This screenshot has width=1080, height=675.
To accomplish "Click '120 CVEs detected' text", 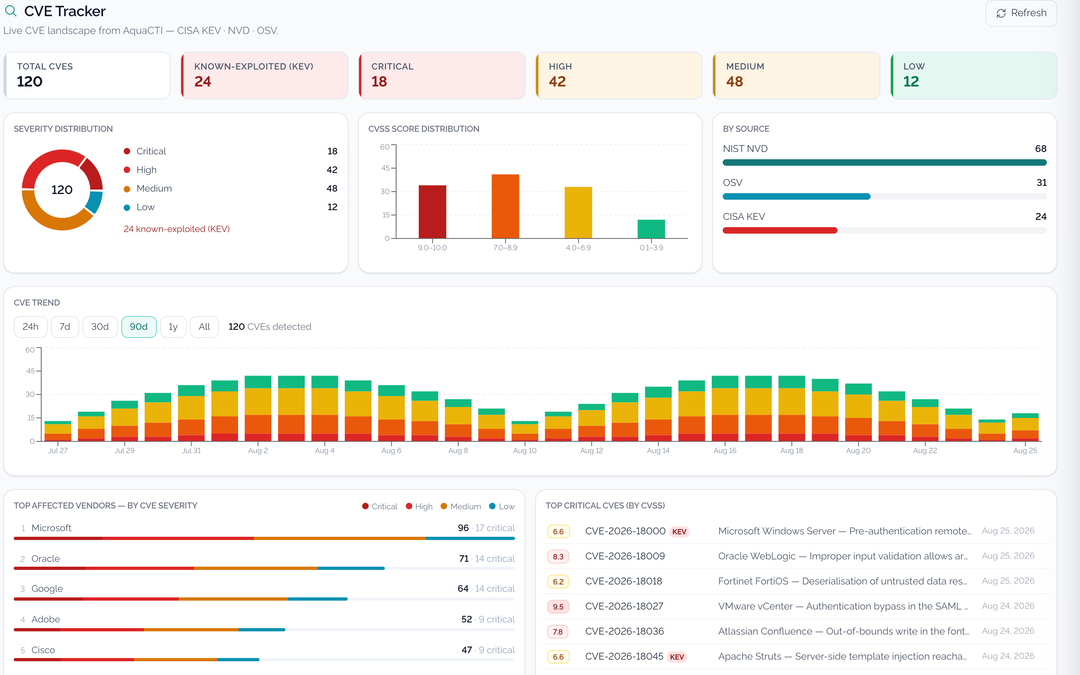I will (270, 326).
